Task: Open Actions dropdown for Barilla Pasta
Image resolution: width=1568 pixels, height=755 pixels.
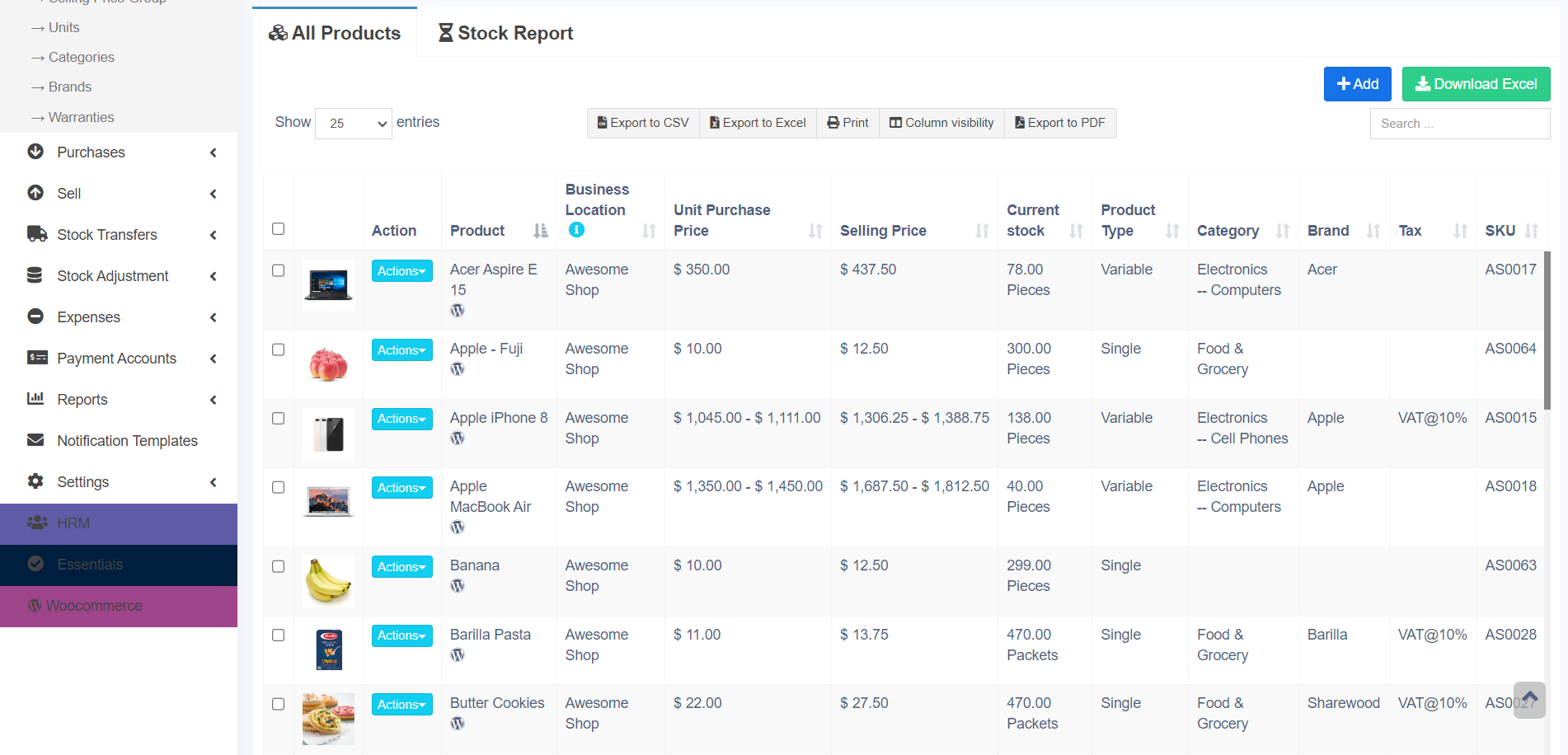Action: pyautogui.click(x=402, y=635)
